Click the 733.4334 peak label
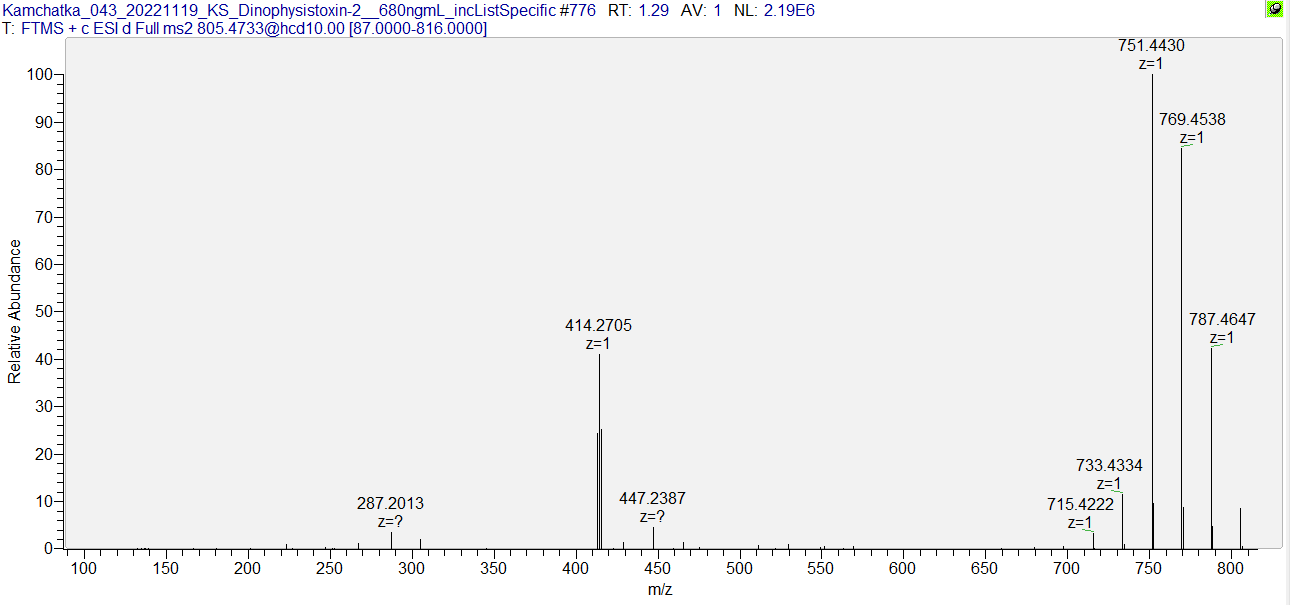The height and width of the screenshot is (605, 1290). (1109, 466)
